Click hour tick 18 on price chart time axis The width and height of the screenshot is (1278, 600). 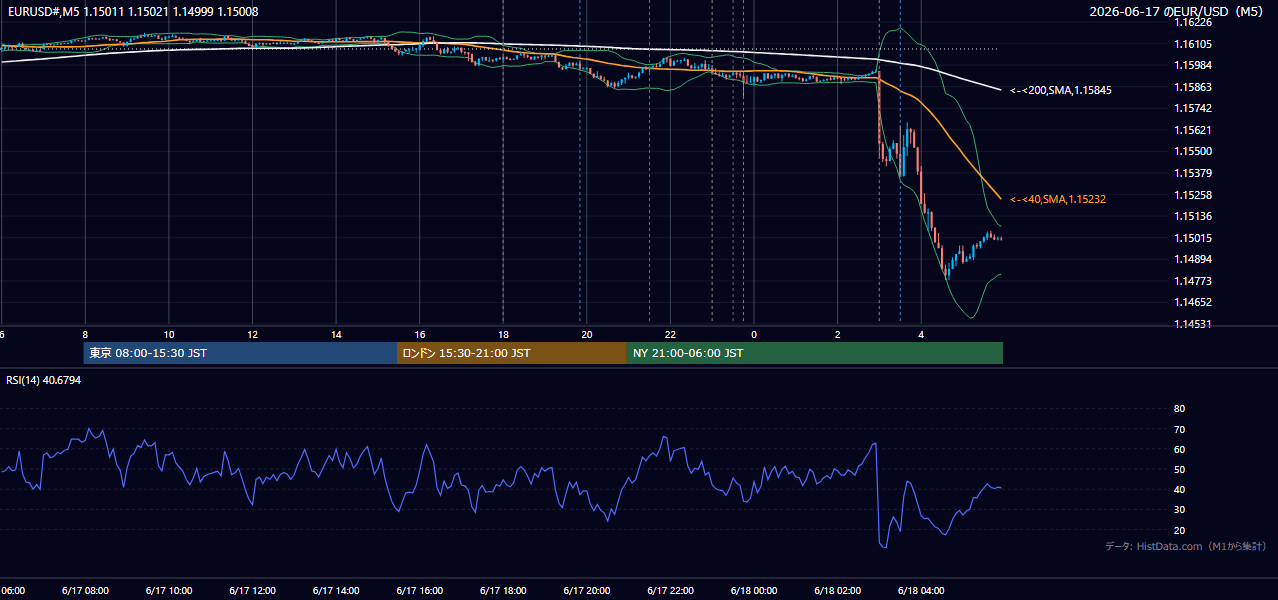click(503, 334)
